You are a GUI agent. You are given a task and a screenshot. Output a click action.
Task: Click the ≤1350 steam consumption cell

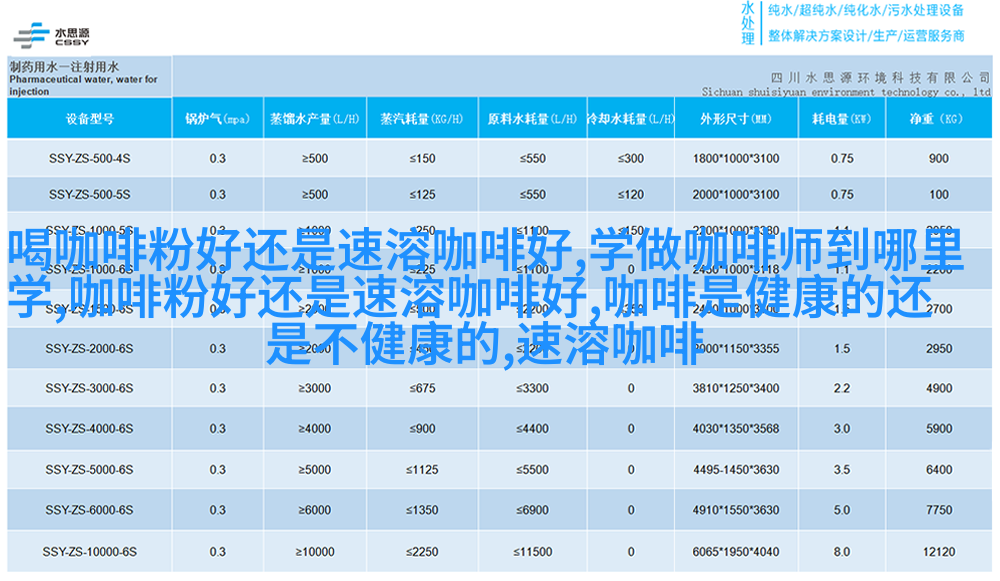422,510
